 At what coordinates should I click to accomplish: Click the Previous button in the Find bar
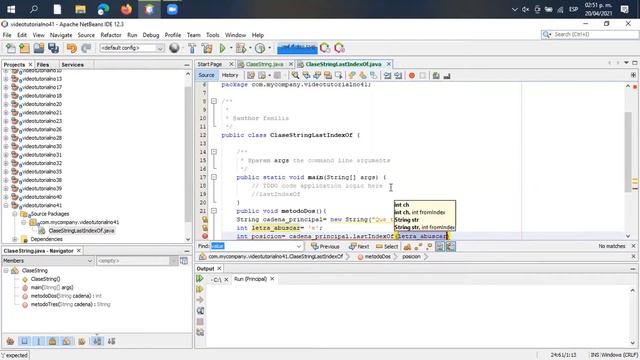click(x=325, y=246)
